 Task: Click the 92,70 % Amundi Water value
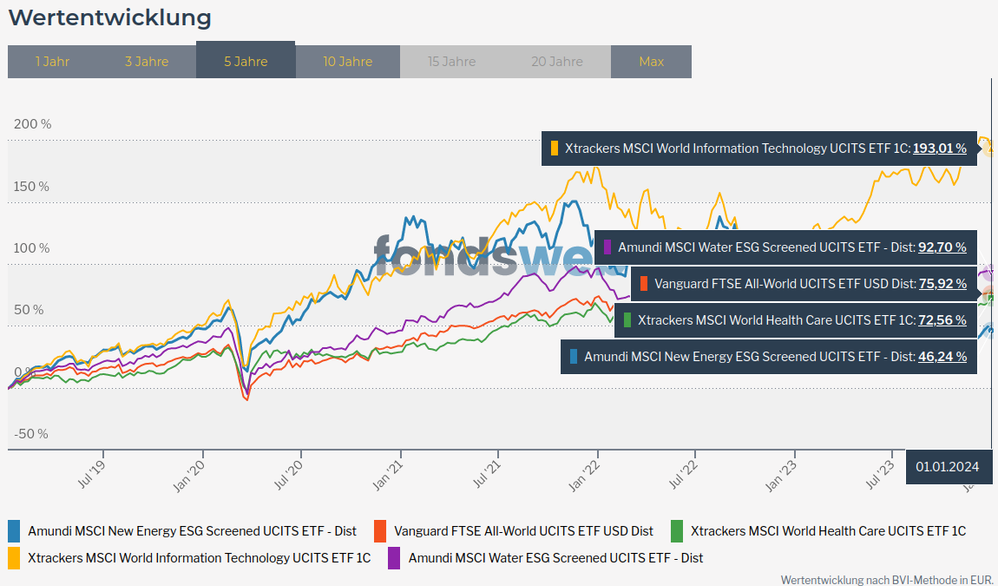[942, 246]
